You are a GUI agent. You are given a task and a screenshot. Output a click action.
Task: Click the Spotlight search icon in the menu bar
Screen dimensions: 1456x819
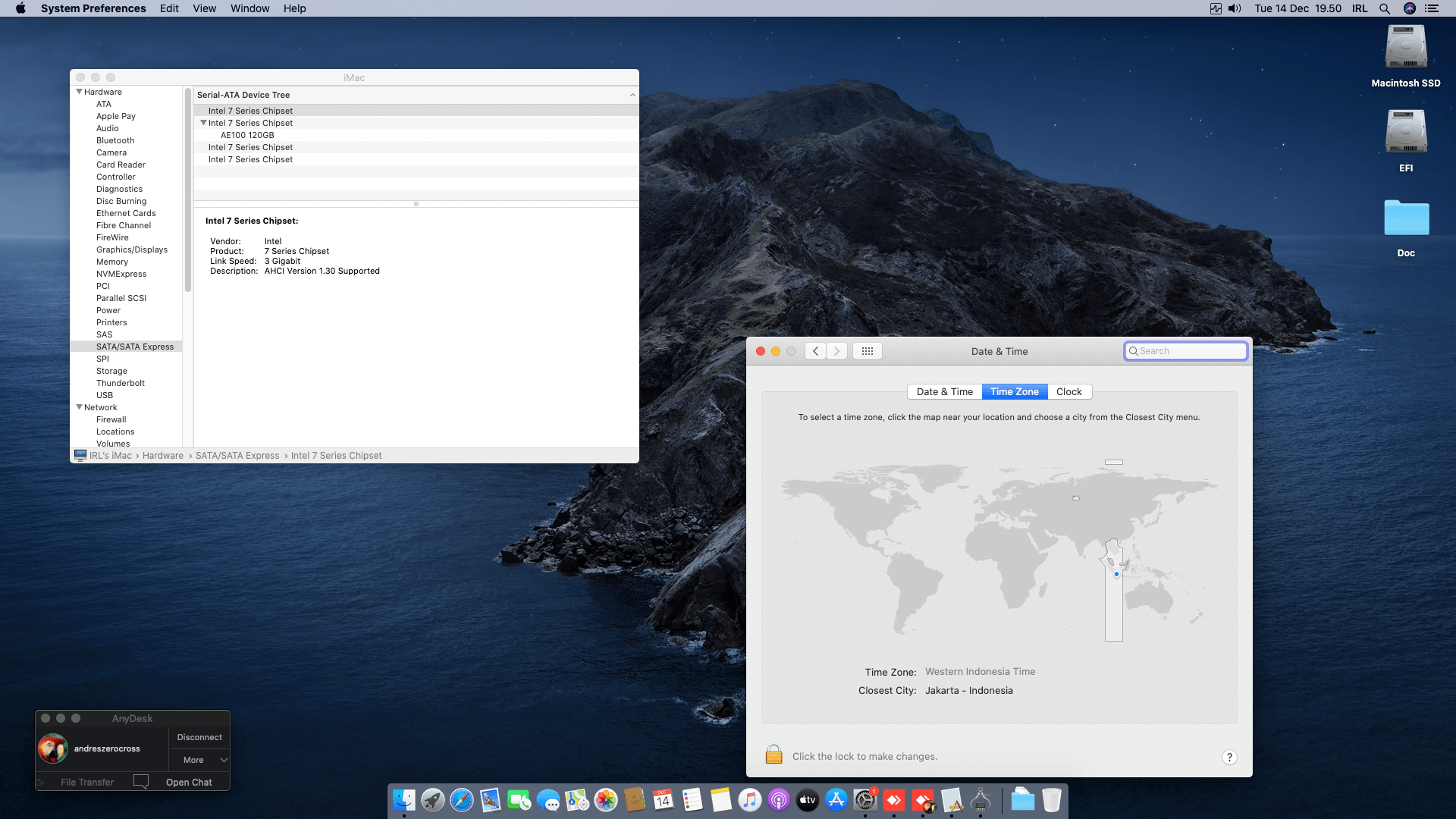coord(1384,8)
